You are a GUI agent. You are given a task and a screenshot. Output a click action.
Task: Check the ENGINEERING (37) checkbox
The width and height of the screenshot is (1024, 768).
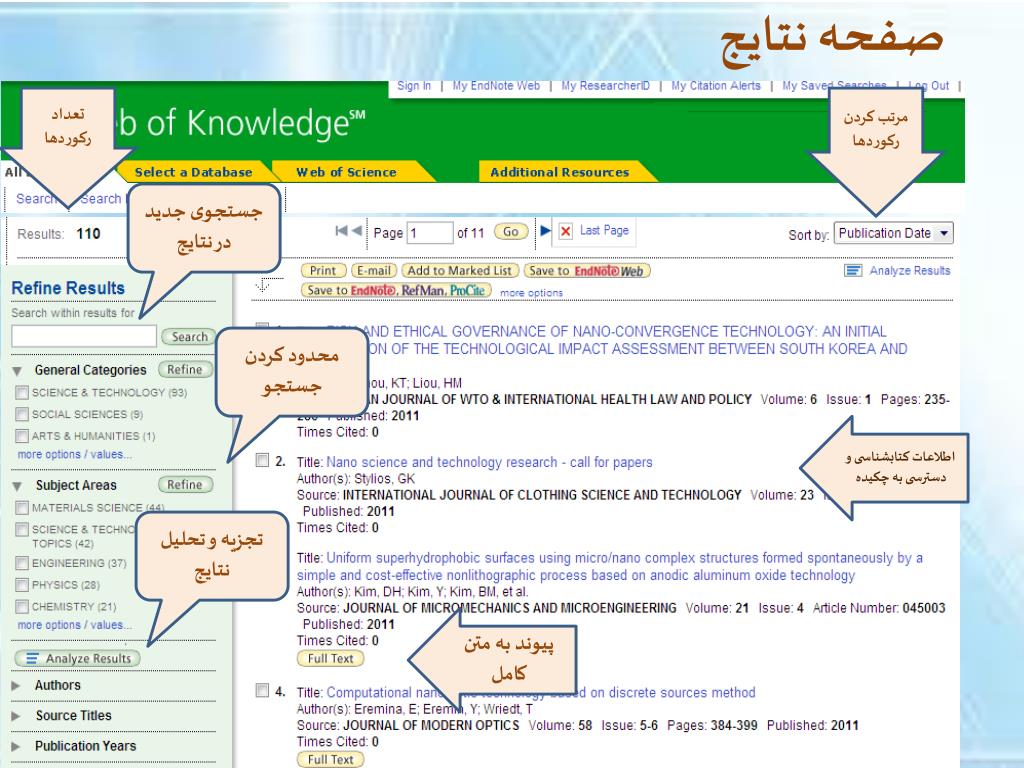22,563
